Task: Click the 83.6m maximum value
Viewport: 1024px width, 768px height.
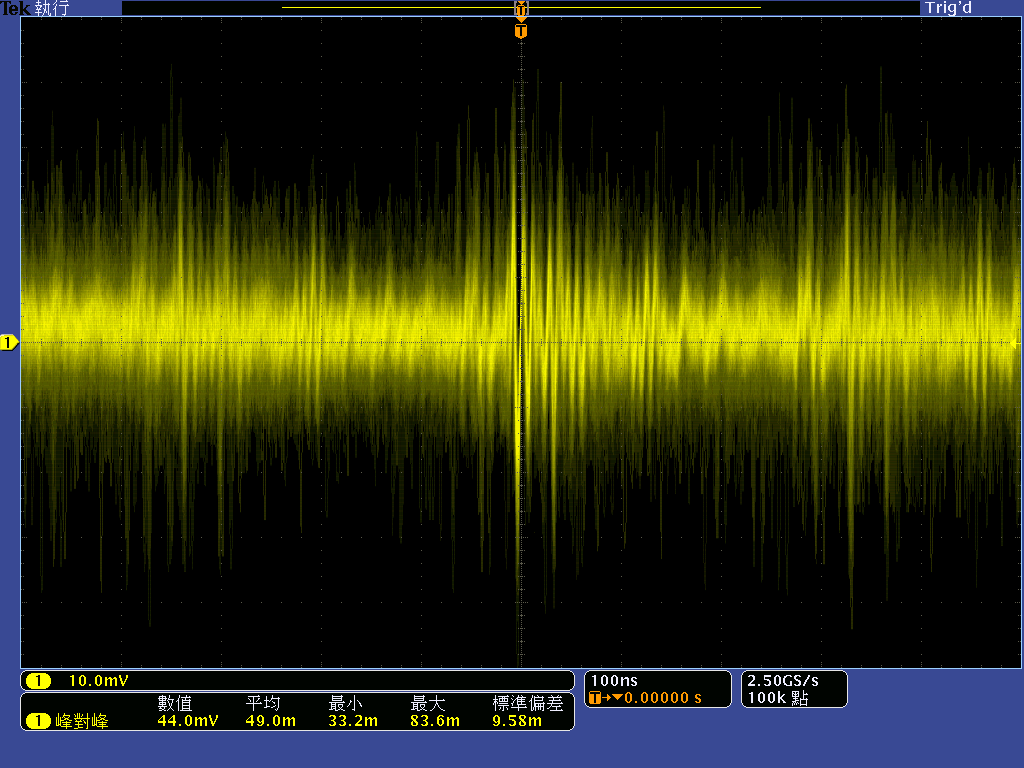Action: click(435, 721)
